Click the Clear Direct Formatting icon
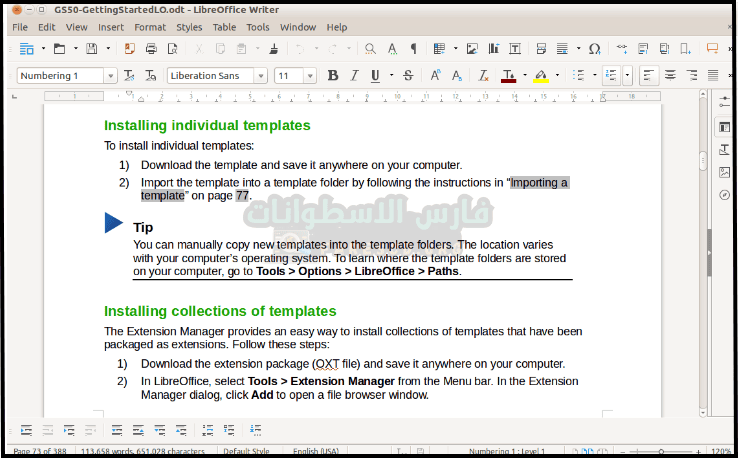738x458 pixels. (x=481, y=75)
